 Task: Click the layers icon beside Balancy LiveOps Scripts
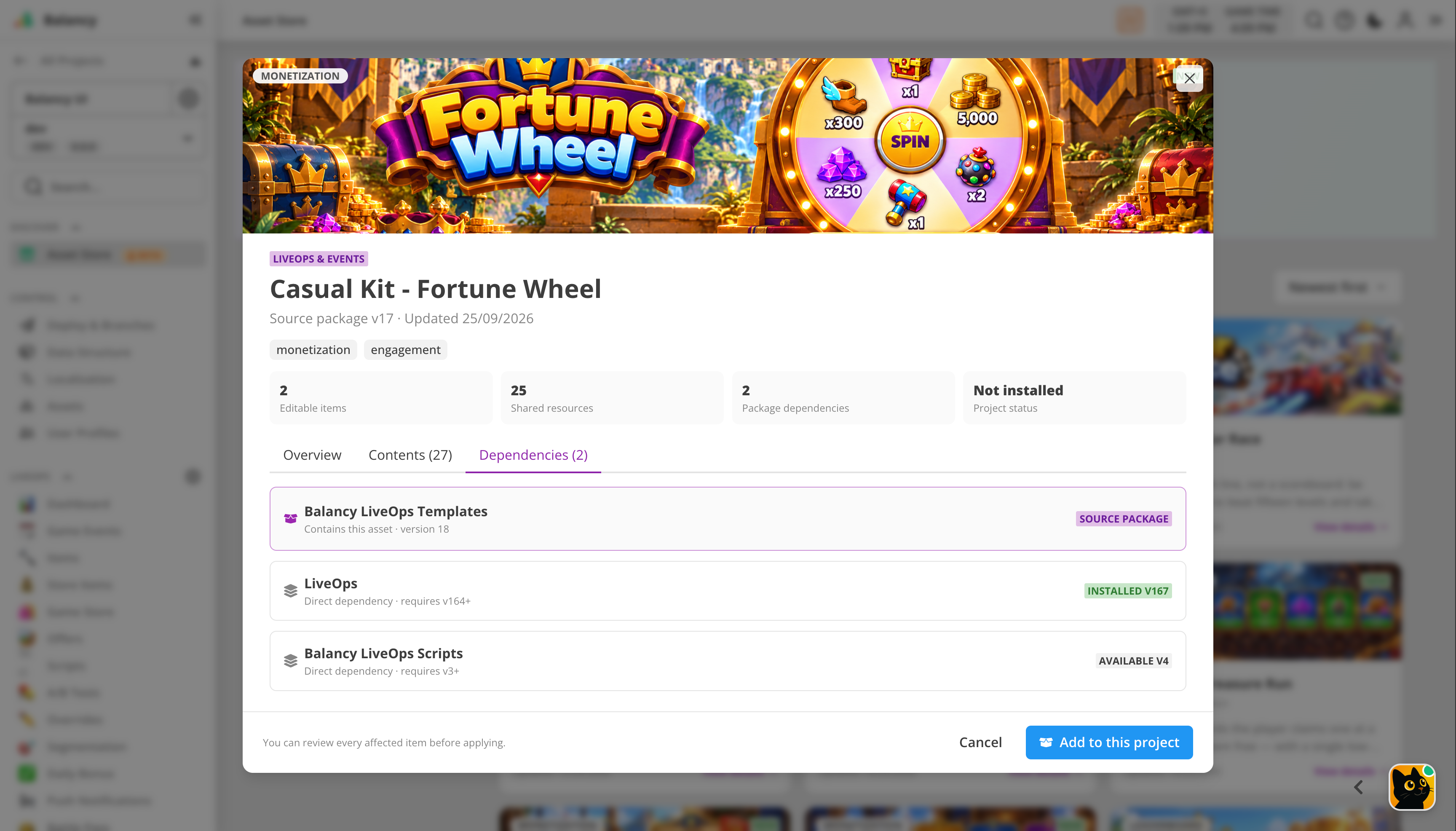pos(290,660)
